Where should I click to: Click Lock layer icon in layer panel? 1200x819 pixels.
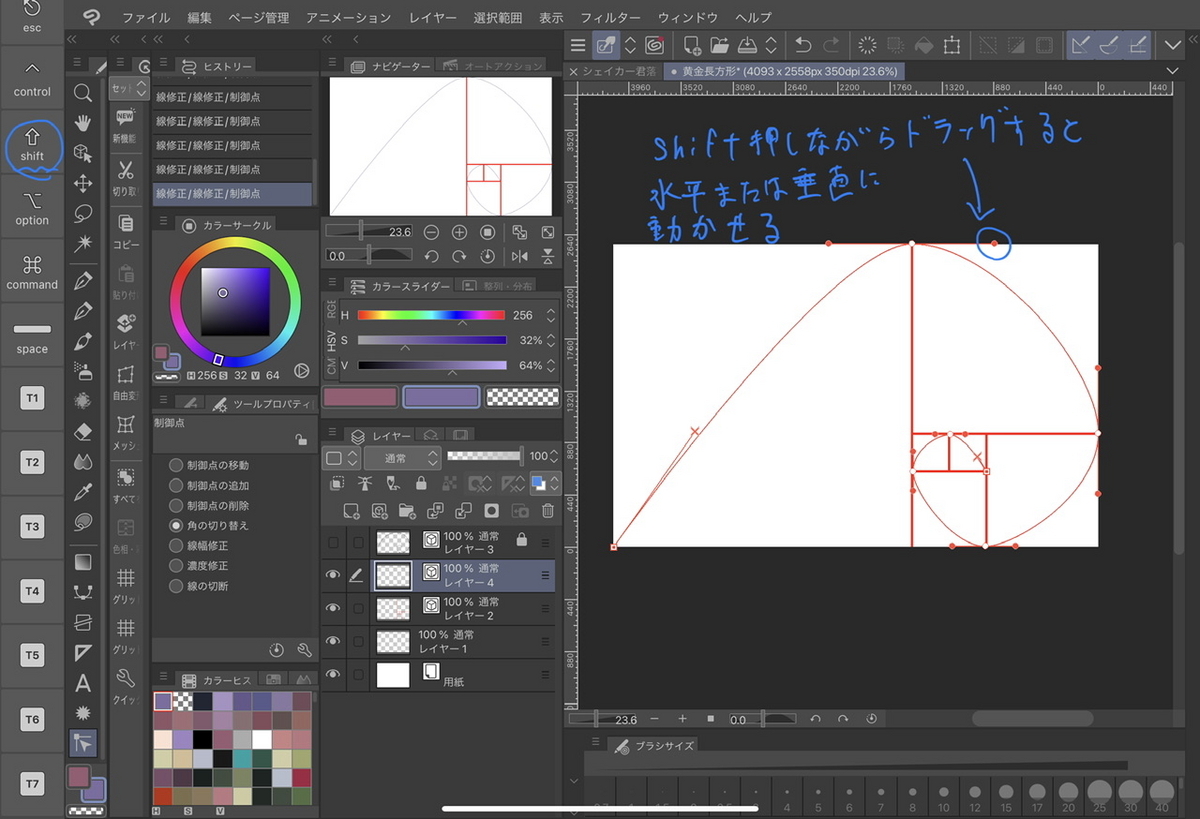pos(421,484)
